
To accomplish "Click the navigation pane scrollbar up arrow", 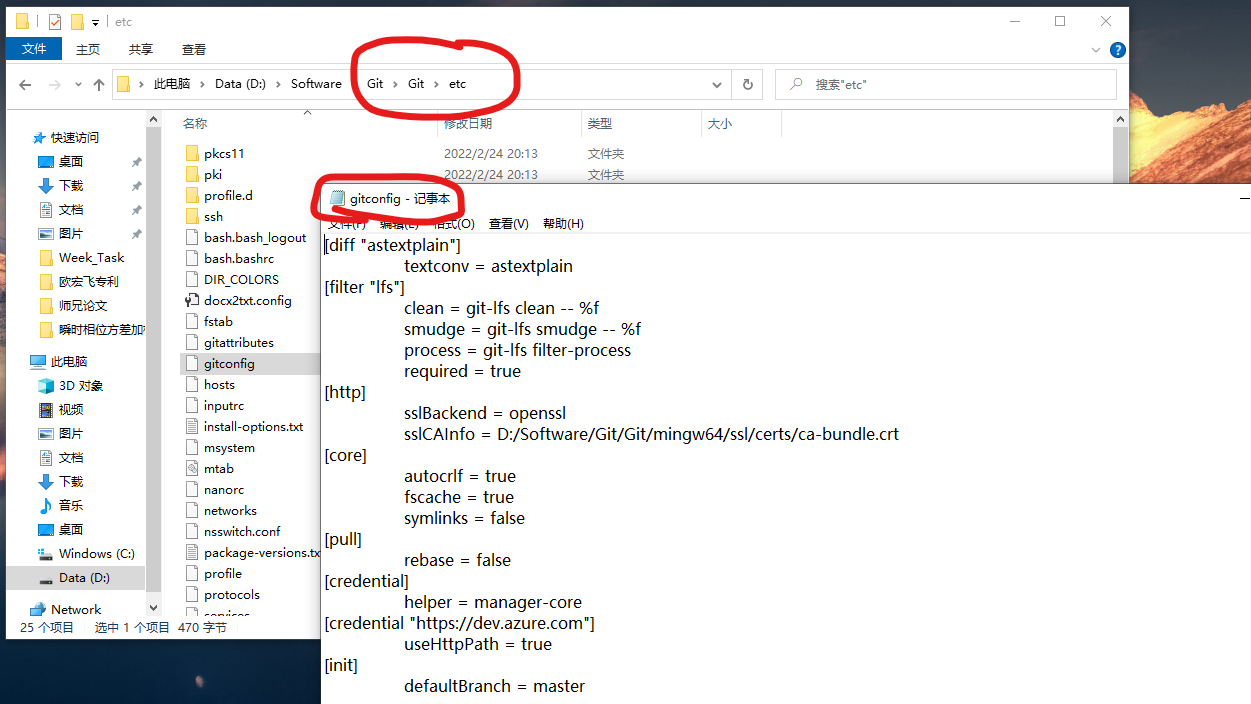I will pos(153,119).
